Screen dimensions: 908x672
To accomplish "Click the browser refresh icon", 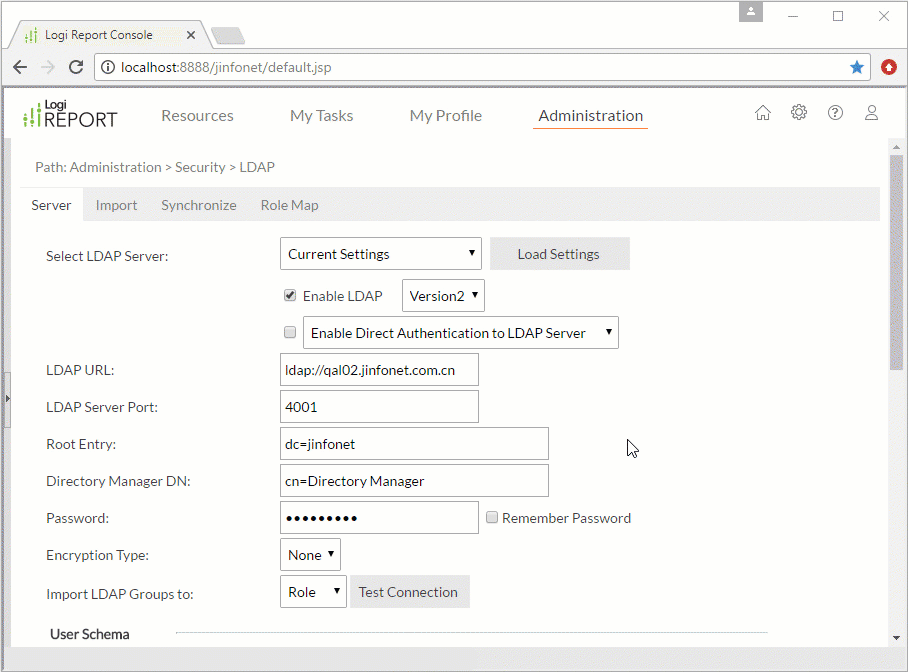I will click(x=76, y=67).
